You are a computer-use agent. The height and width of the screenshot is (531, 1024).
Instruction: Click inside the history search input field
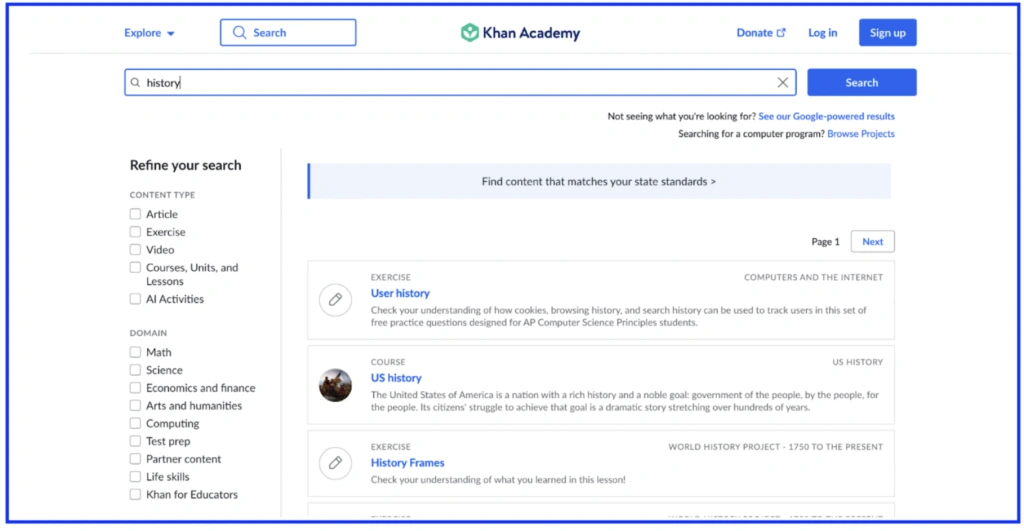coord(460,83)
